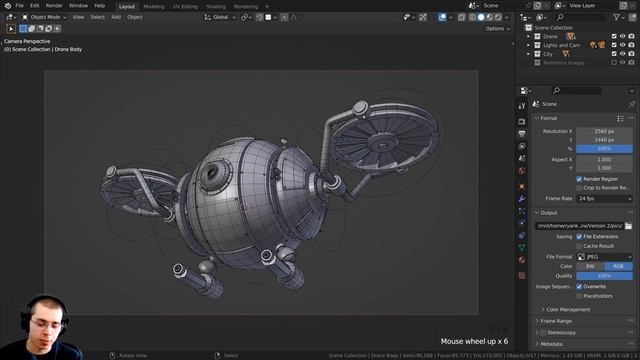
Task: Open the View Layer properties tab
Action: coord(522,146)
